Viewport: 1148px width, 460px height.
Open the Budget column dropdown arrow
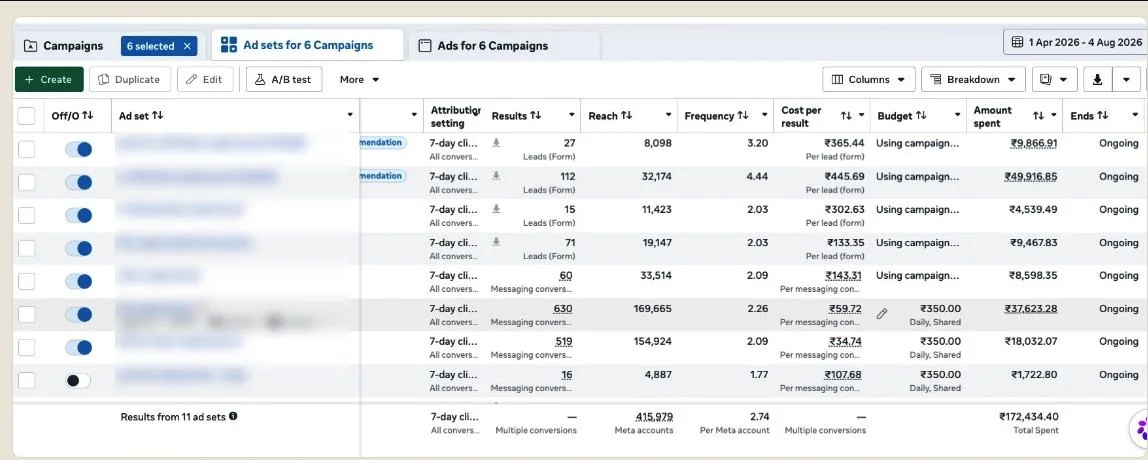[x=957, y=116]
